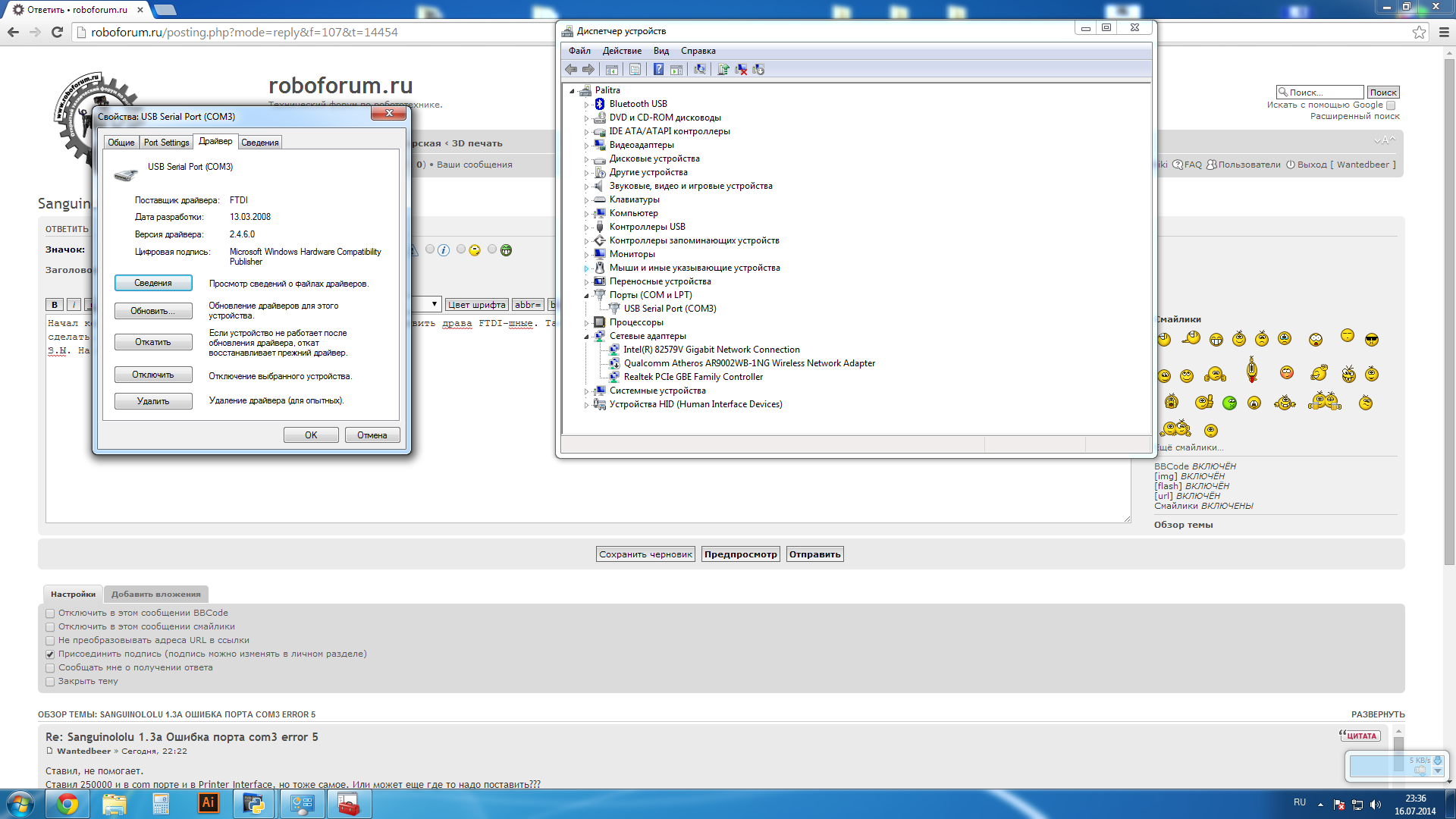Enable 'Отключить в этом сообщении BBCode' checkbox
Viewport: 1456px width, 819px height.
(x=50, y=613)
